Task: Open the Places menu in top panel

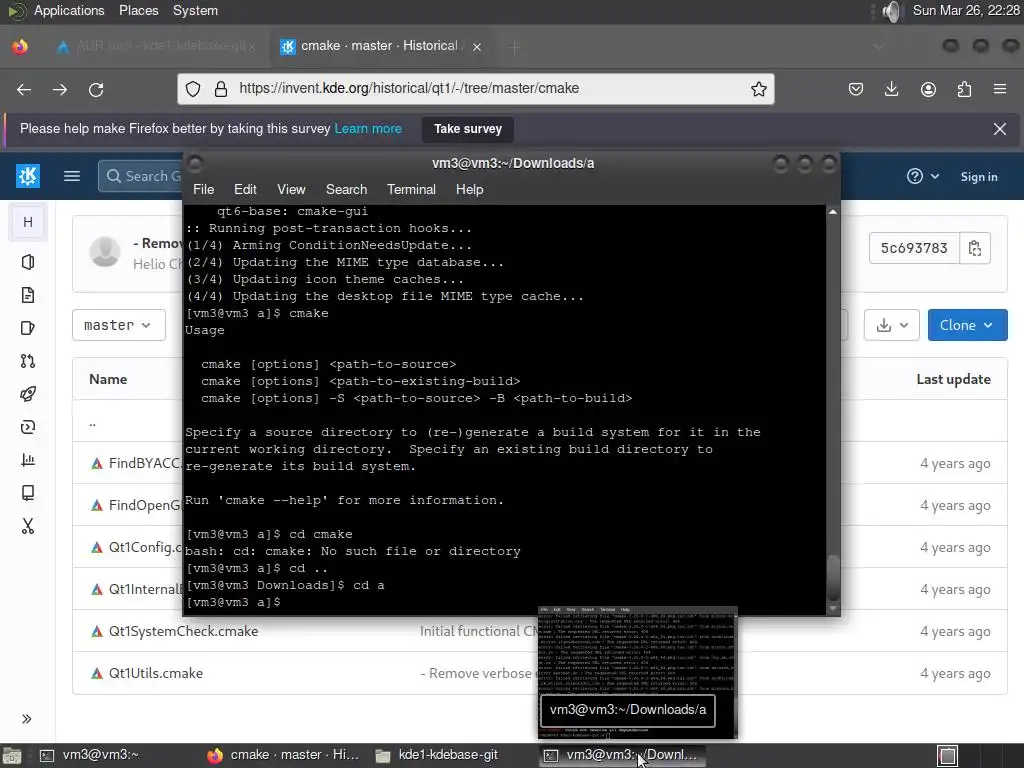Action: 138,10
